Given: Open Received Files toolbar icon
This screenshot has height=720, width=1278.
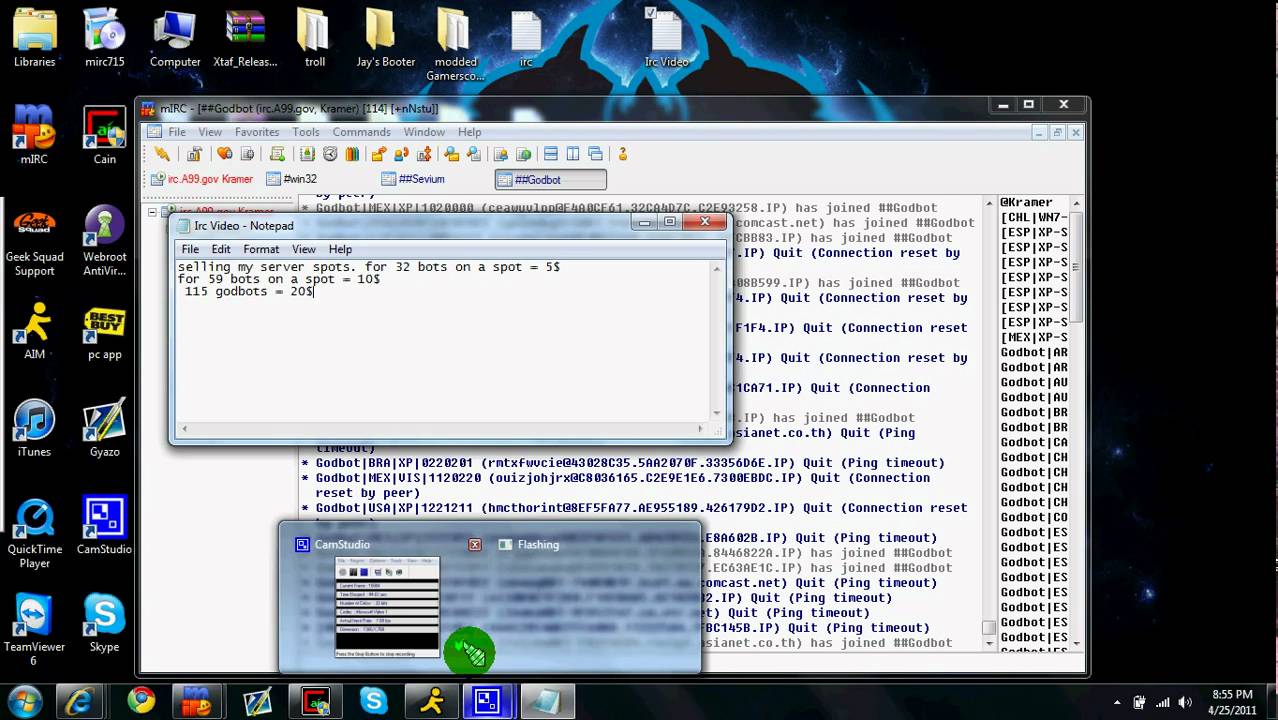Looking at the screenshot, I should pyautogui.click(x=452, y=154).
